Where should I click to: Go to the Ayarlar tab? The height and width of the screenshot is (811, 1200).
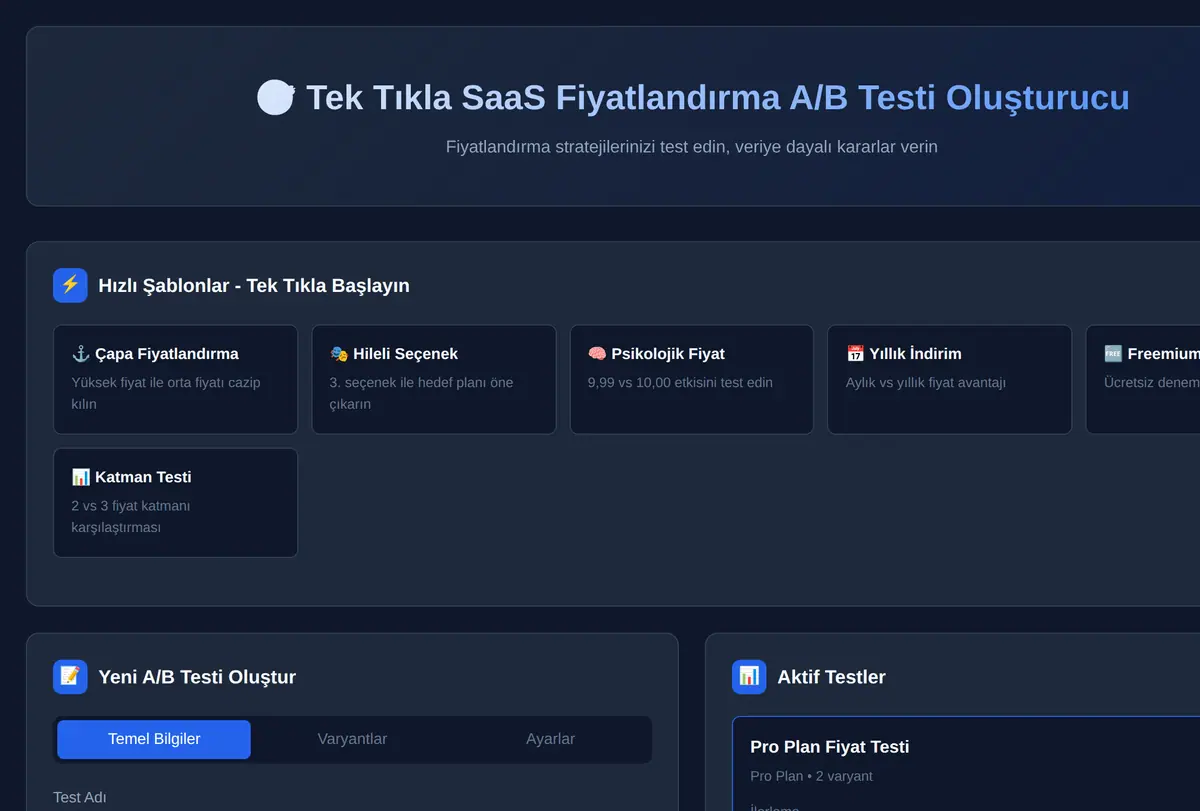click(x=550, y=739)
